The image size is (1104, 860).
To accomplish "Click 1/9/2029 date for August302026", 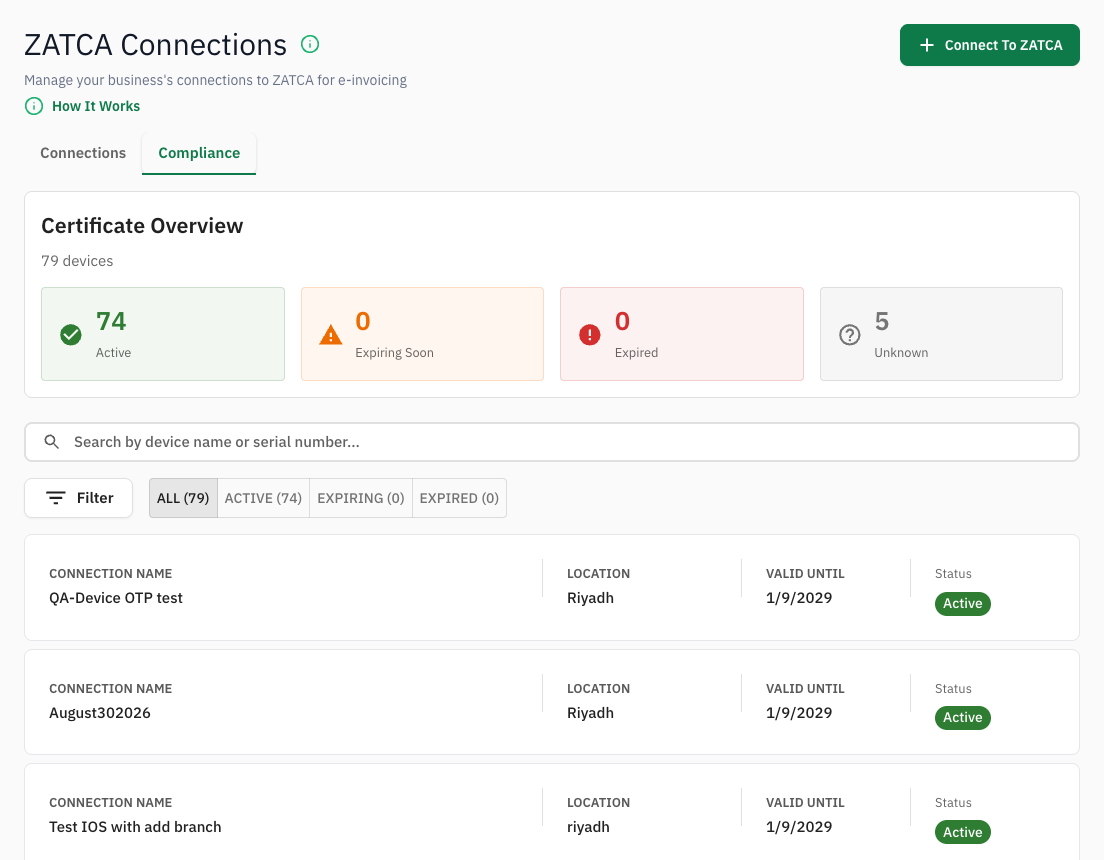I will click(799, 713).
